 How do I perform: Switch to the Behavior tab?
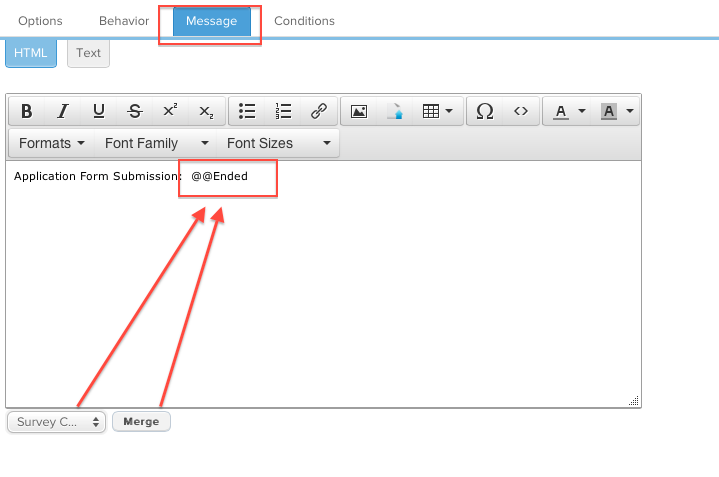124,21
